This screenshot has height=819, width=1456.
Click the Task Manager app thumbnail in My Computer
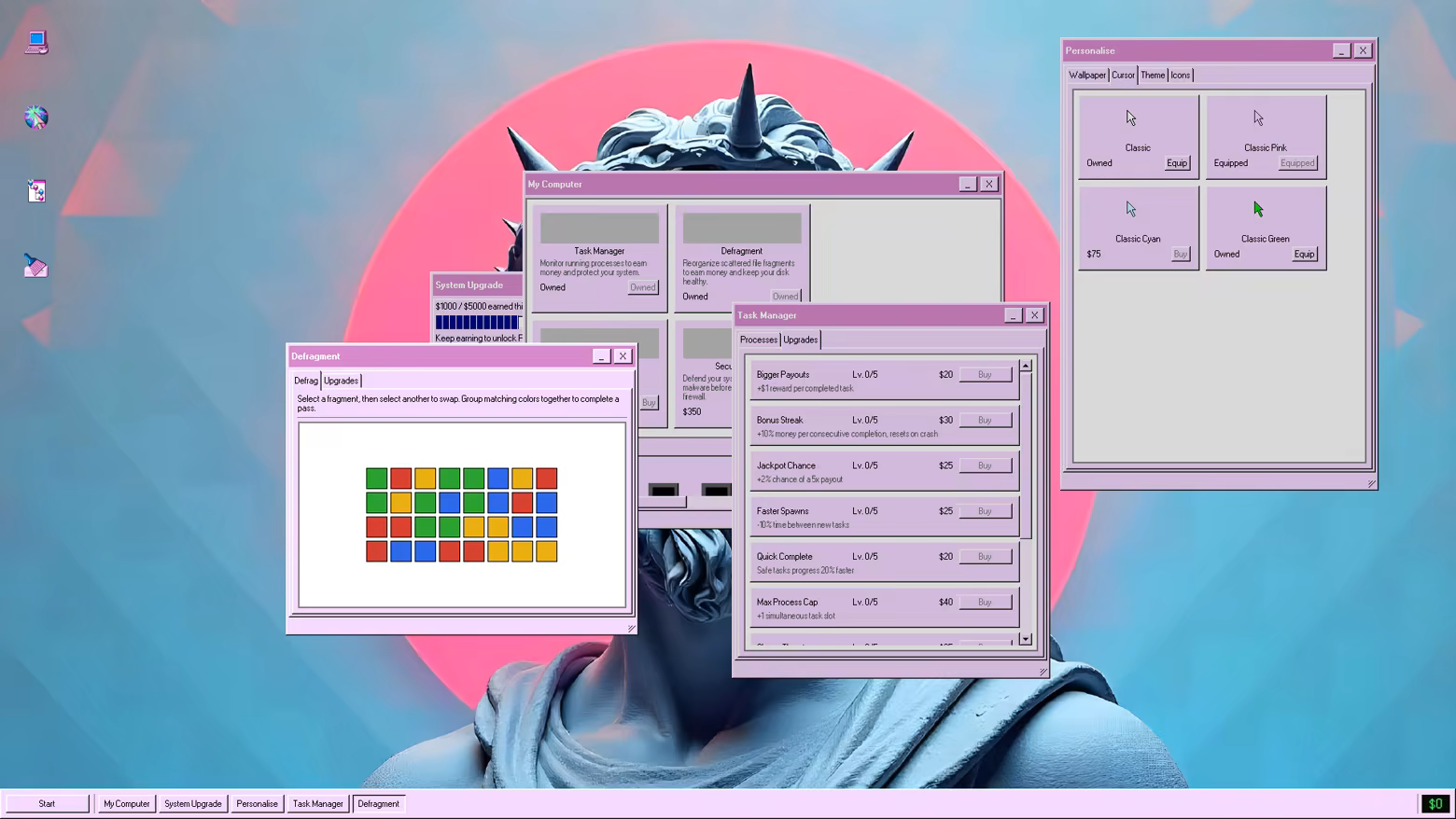coord(599,228)
